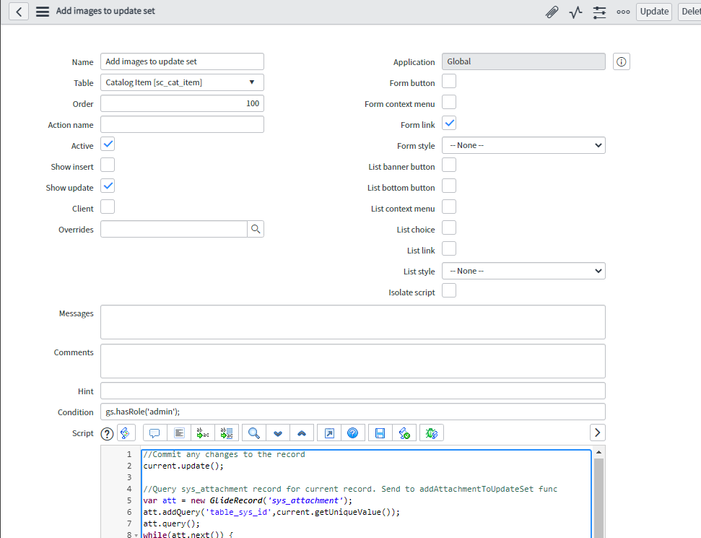Click the Replace All icon in script toolbar

[227, 433]
